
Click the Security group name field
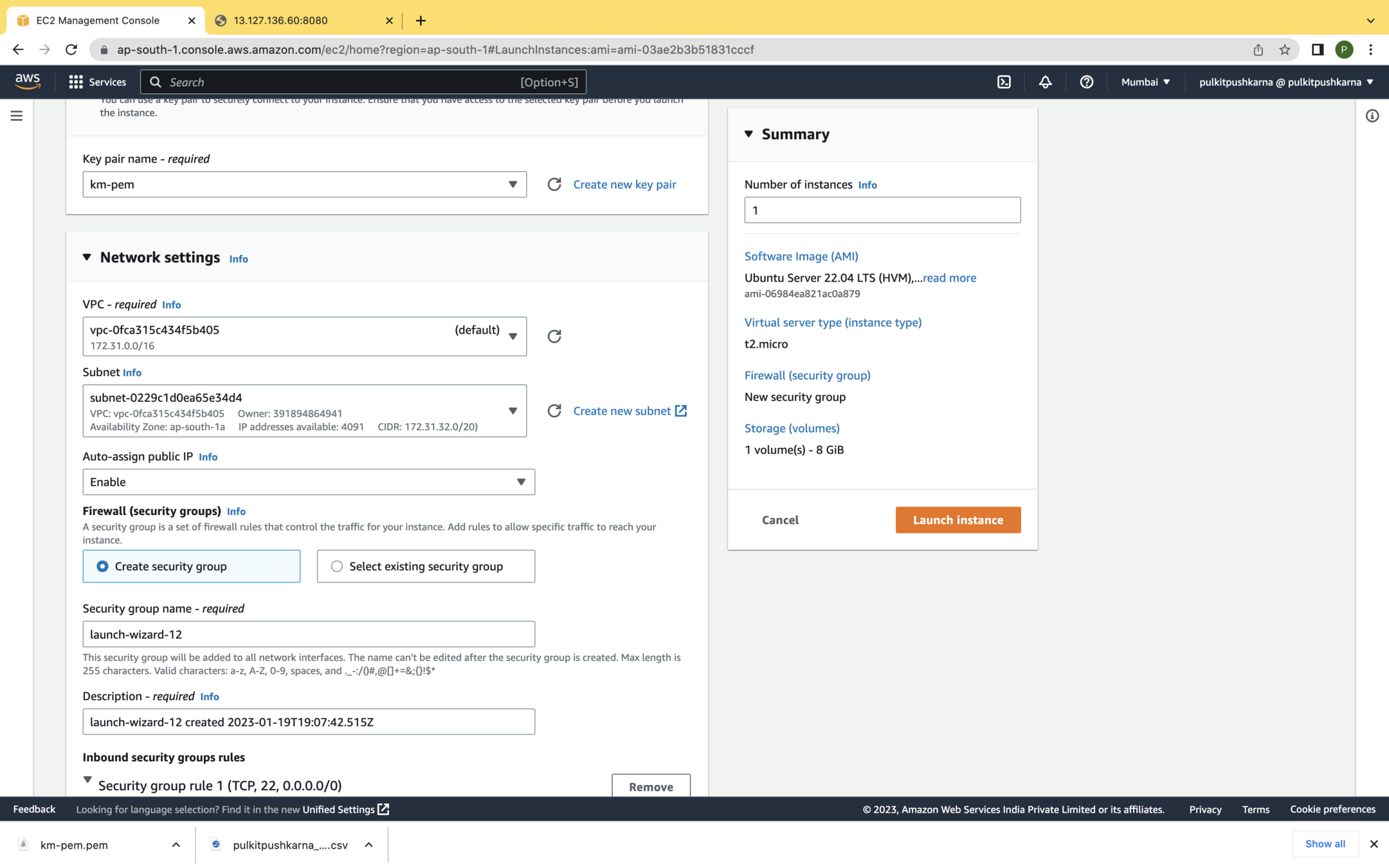coord(308,635)
